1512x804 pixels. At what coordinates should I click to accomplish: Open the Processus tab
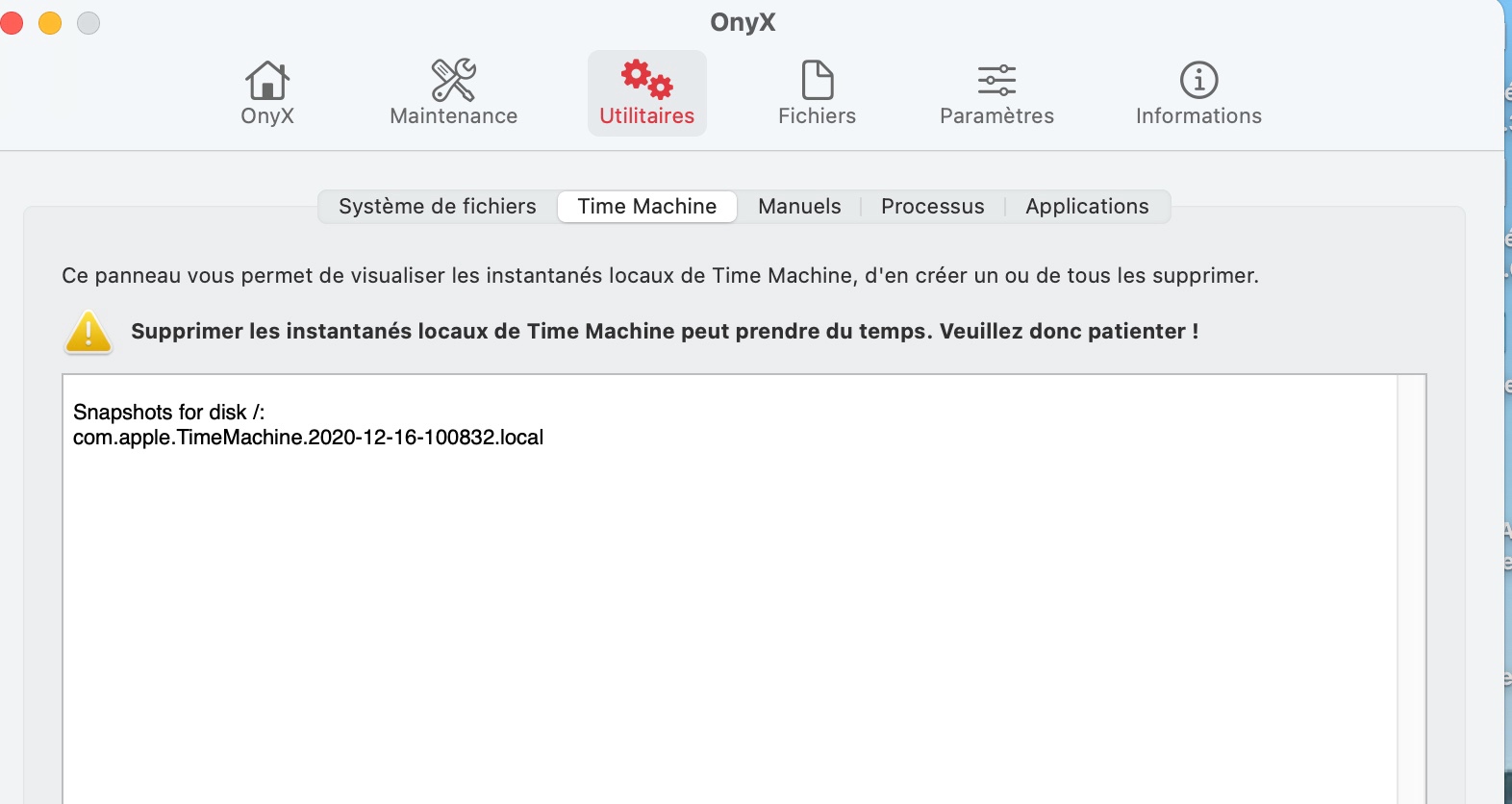pos(933,206)
